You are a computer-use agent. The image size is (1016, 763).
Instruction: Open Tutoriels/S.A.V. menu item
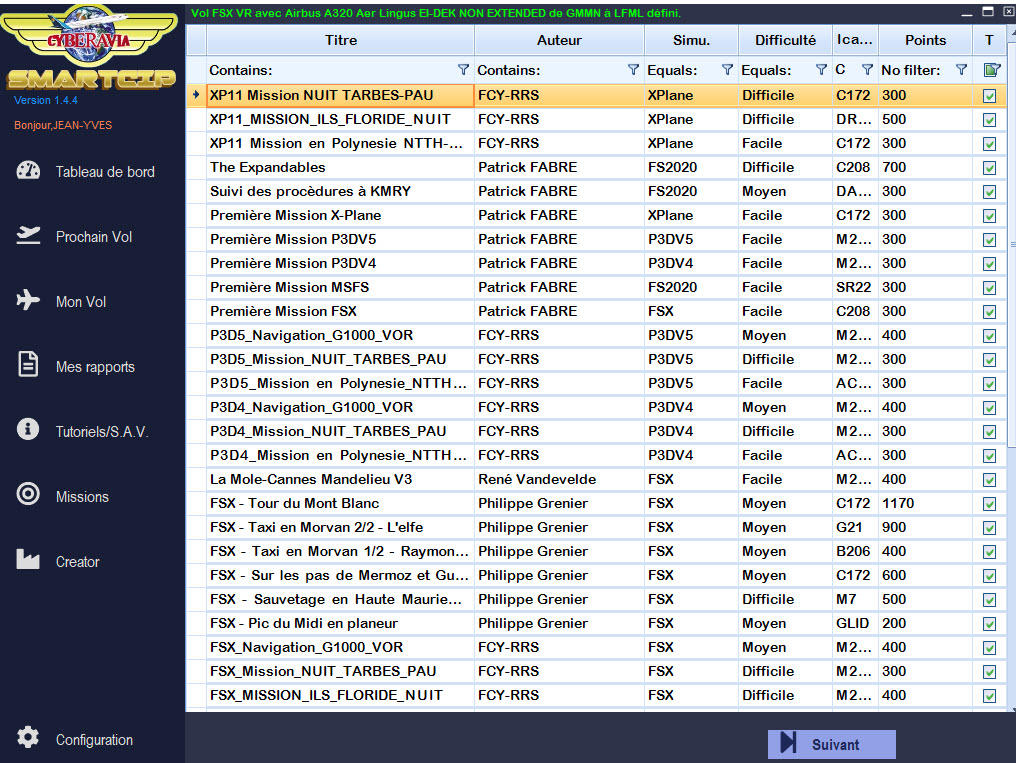coord(102,431)
